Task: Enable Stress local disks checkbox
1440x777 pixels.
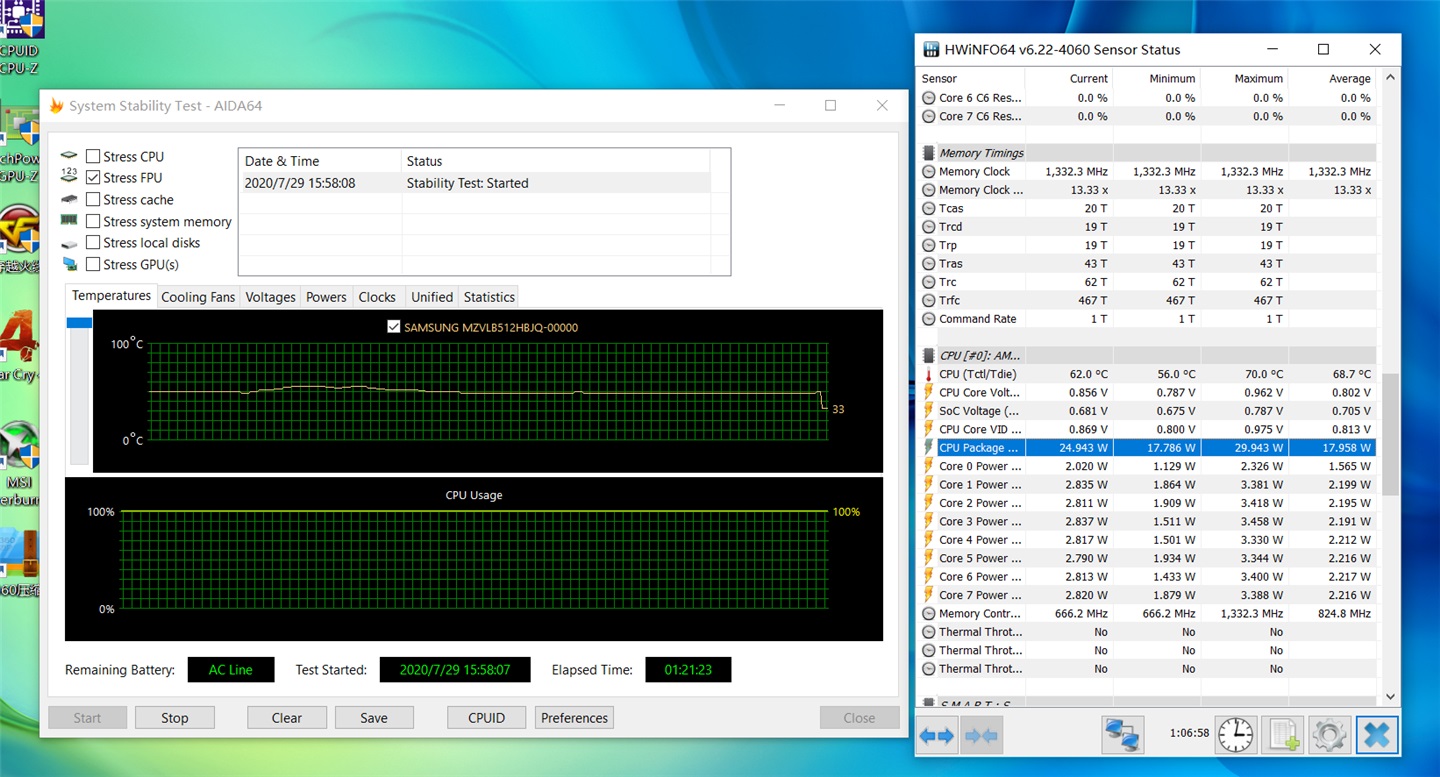Action: [x=93, y=242]
